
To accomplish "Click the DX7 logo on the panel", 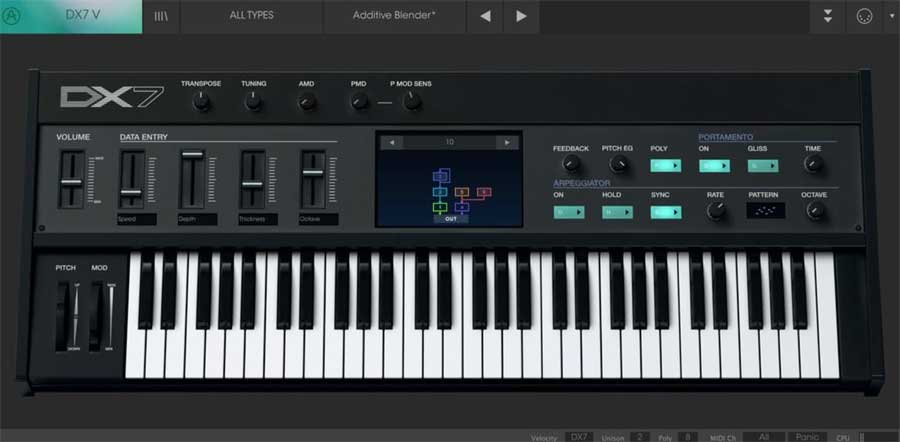I will [112, 97].
